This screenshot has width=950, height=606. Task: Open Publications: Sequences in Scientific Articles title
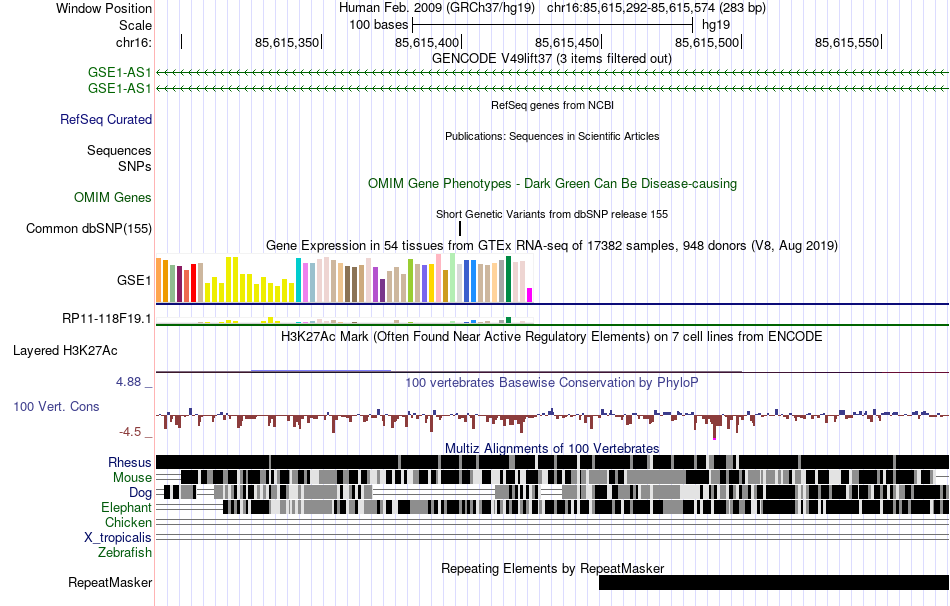pos(552,136)
